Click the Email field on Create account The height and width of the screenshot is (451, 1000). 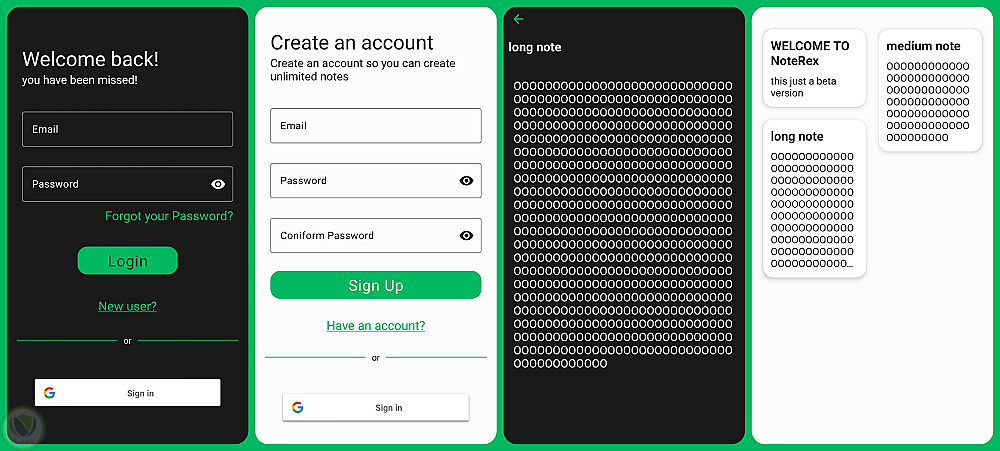376,126
